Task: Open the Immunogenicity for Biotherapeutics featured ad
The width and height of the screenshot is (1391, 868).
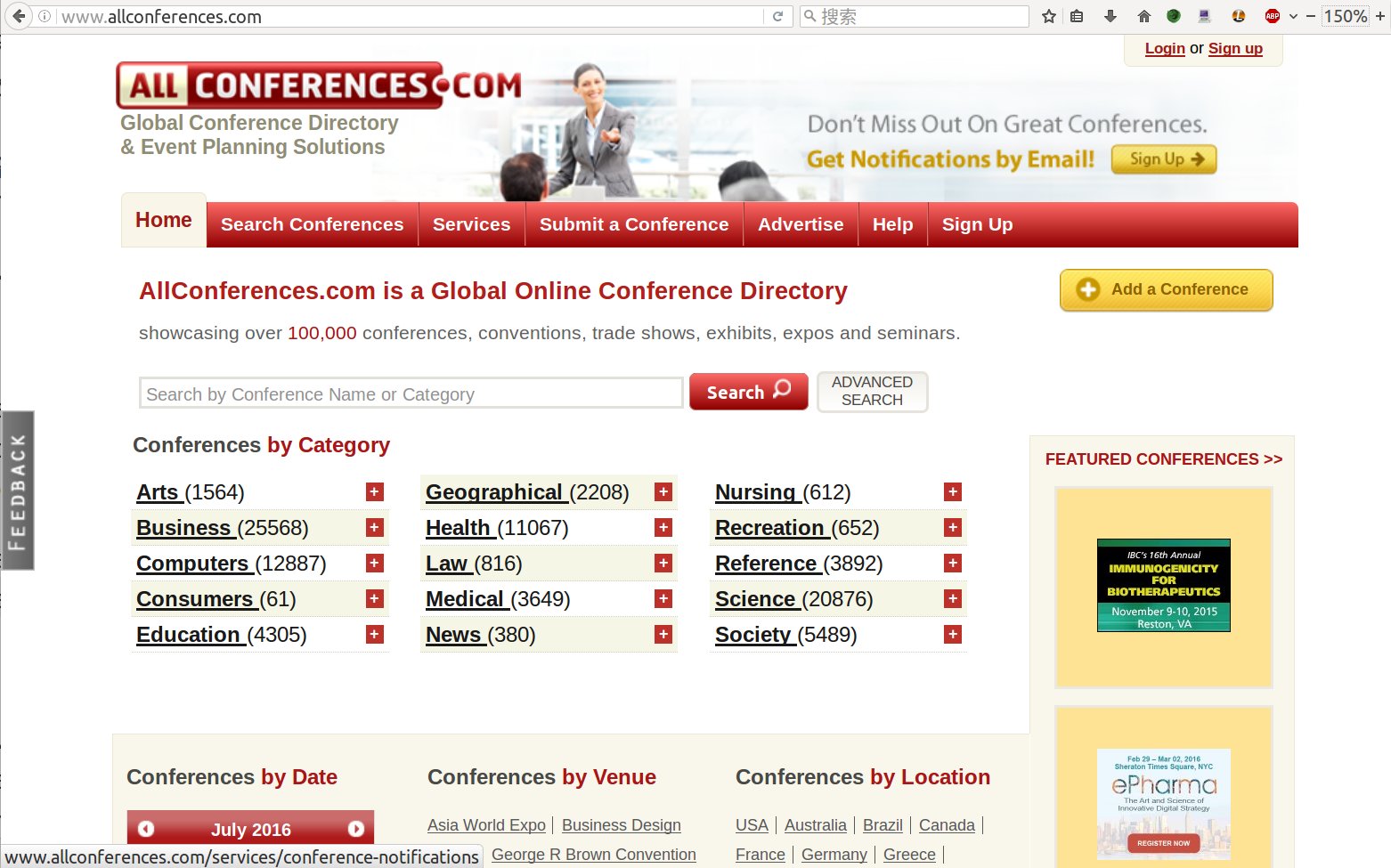Action: 1163,585
